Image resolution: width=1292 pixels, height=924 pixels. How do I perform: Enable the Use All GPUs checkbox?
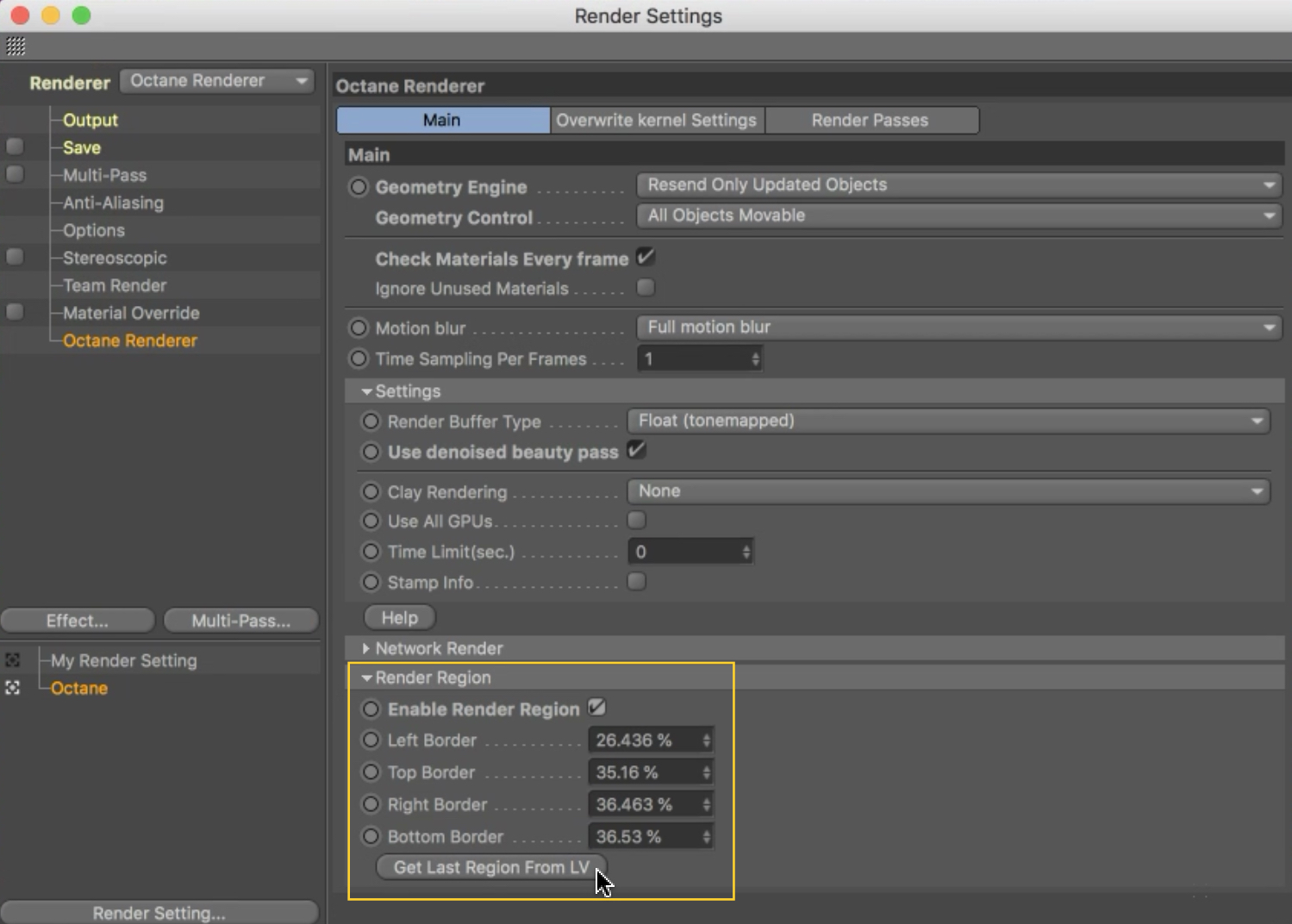pyautogui.click(x=637, y=520)
